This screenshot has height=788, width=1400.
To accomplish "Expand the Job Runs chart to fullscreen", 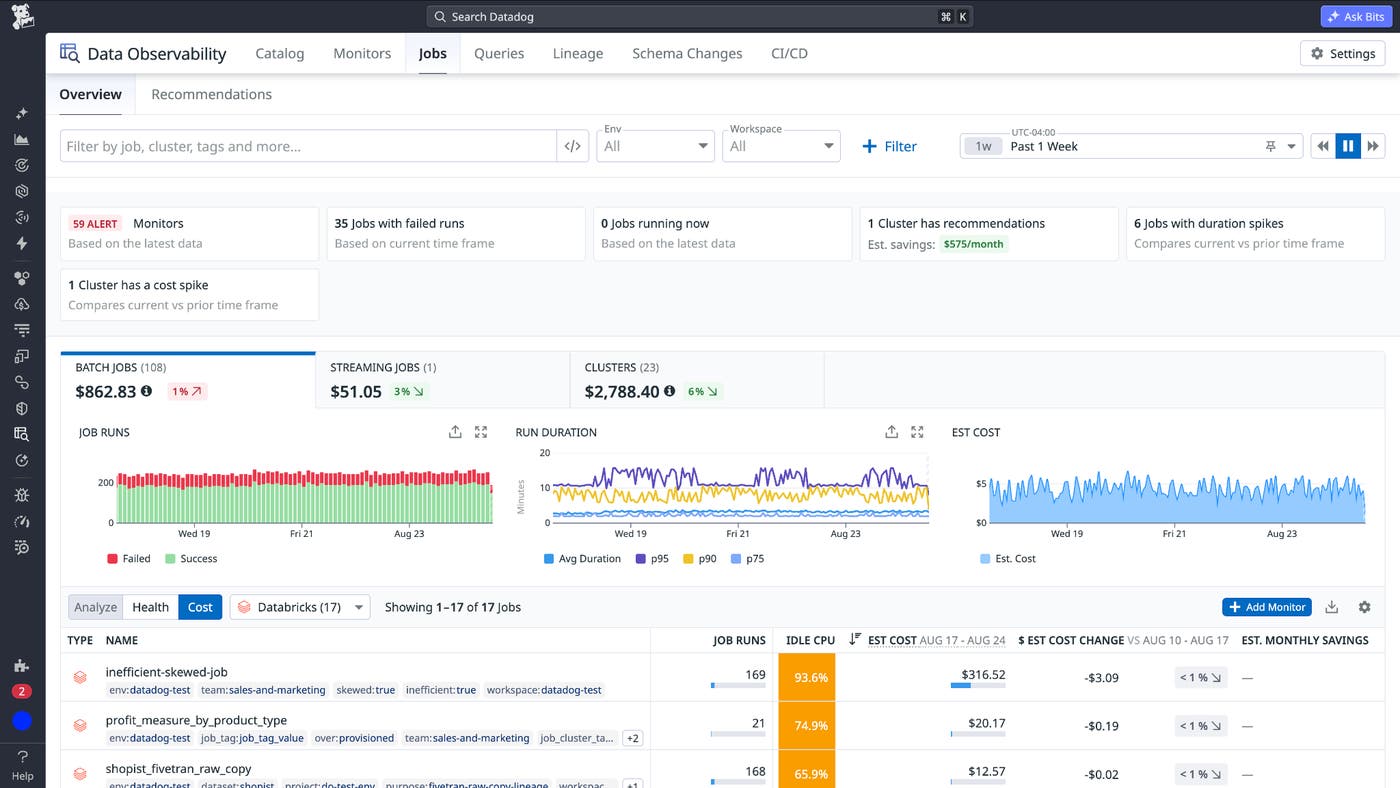I will click(481, 432).
